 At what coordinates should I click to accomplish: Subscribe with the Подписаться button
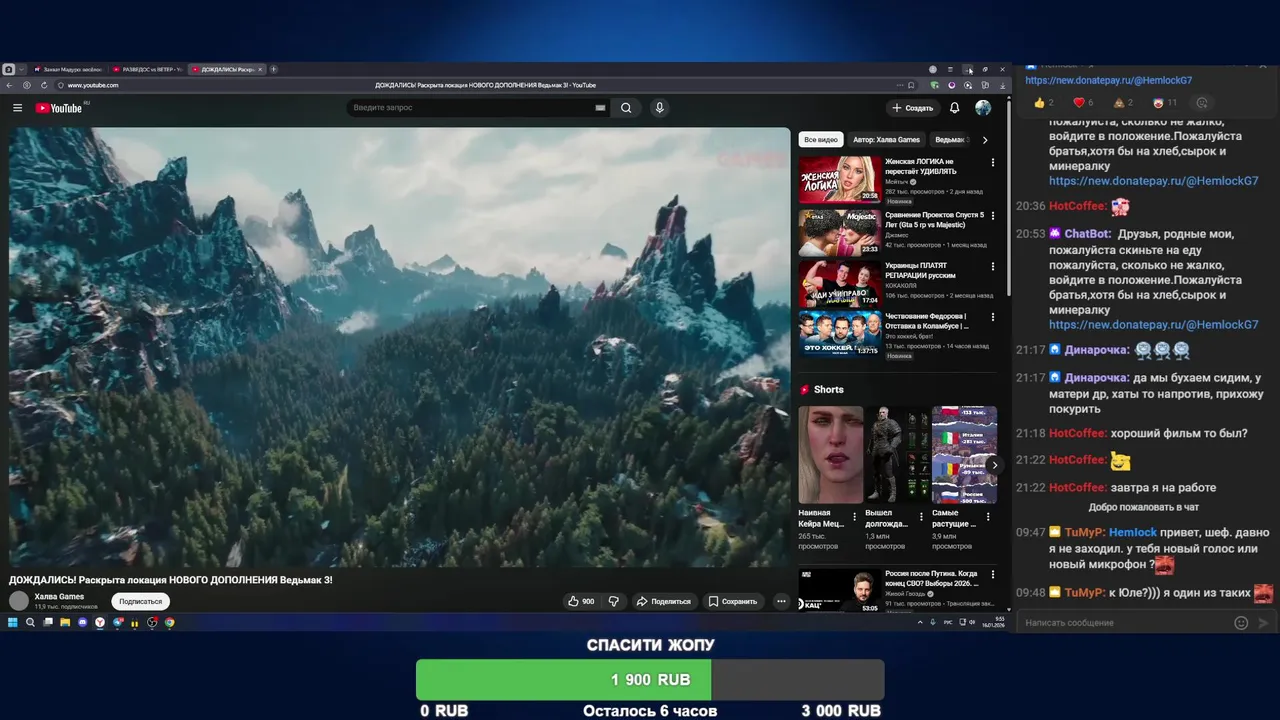pos(141,601)
